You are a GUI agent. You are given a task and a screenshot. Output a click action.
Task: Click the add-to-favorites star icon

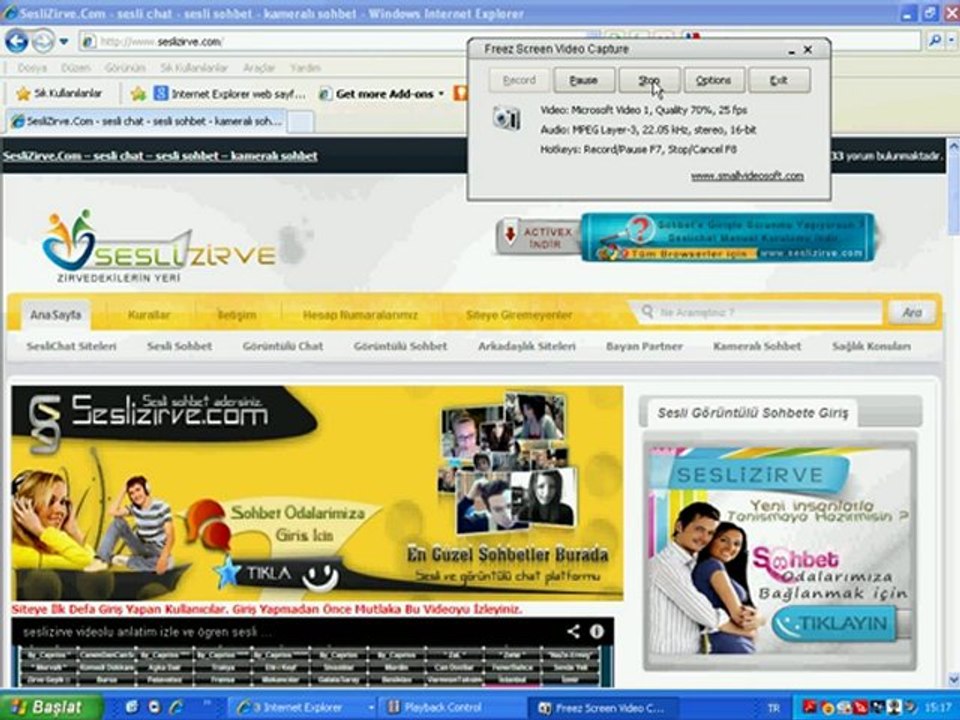click(138, 94)
